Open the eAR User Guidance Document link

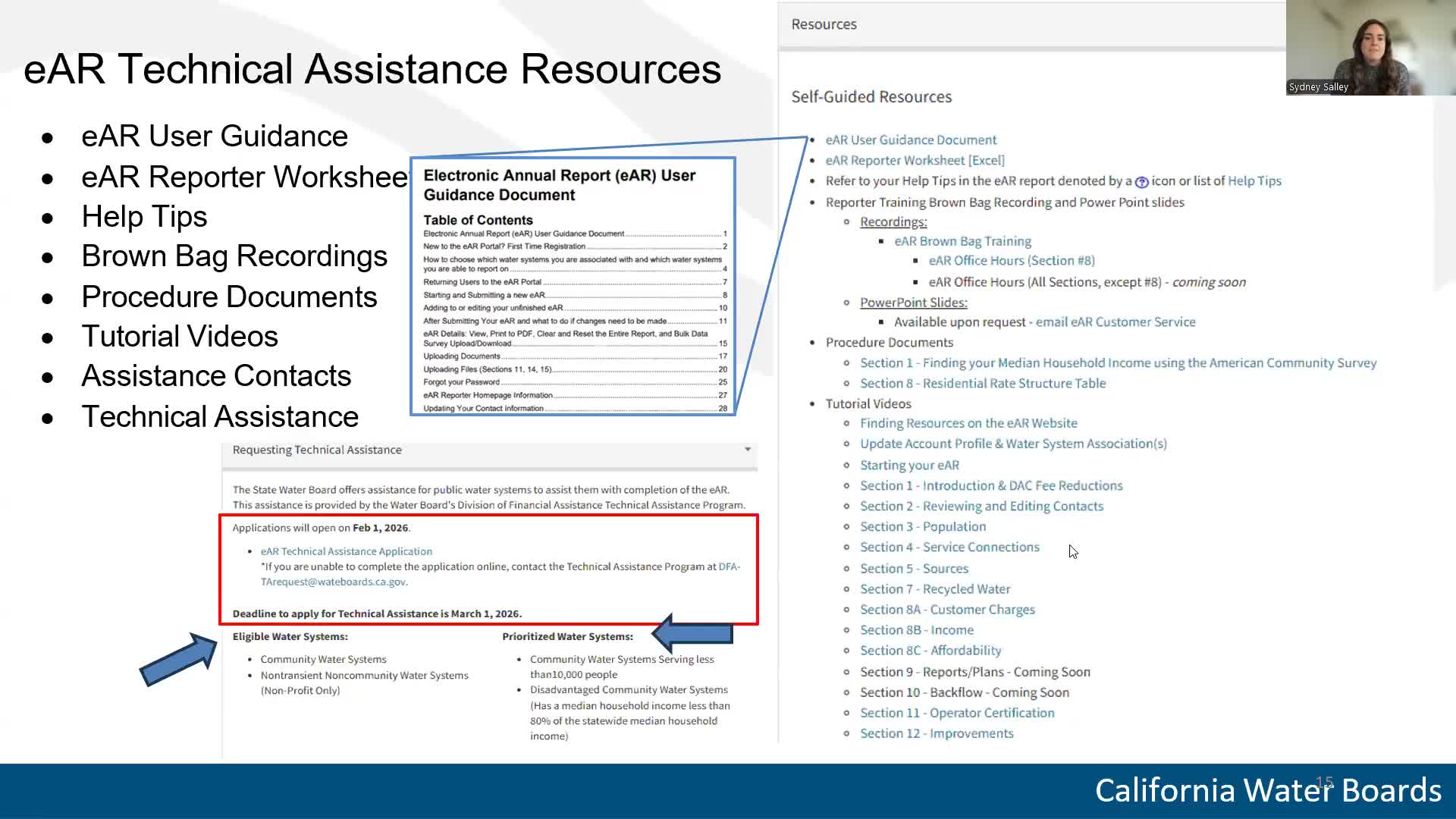(x=910, y=140)
